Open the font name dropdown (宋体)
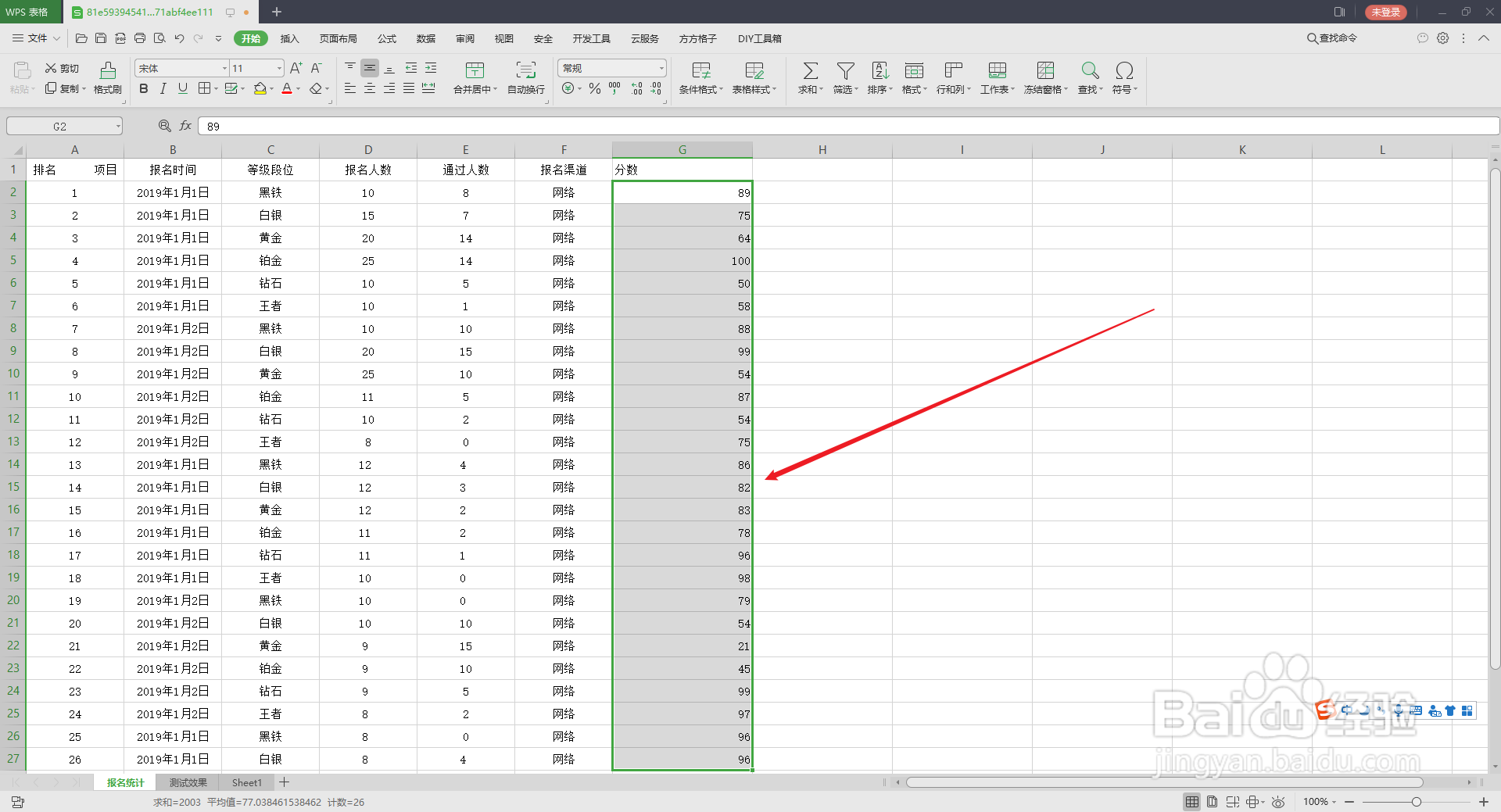Screen dimensions: 1501x812 tap(224, 68)
